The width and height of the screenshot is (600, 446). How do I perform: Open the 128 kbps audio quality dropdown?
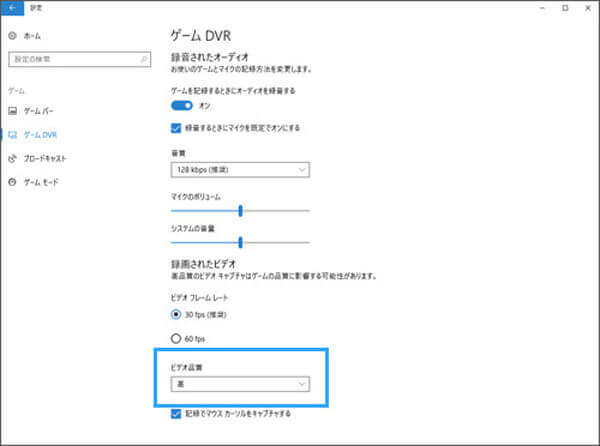pyautogui.click(x=240, y=170)
